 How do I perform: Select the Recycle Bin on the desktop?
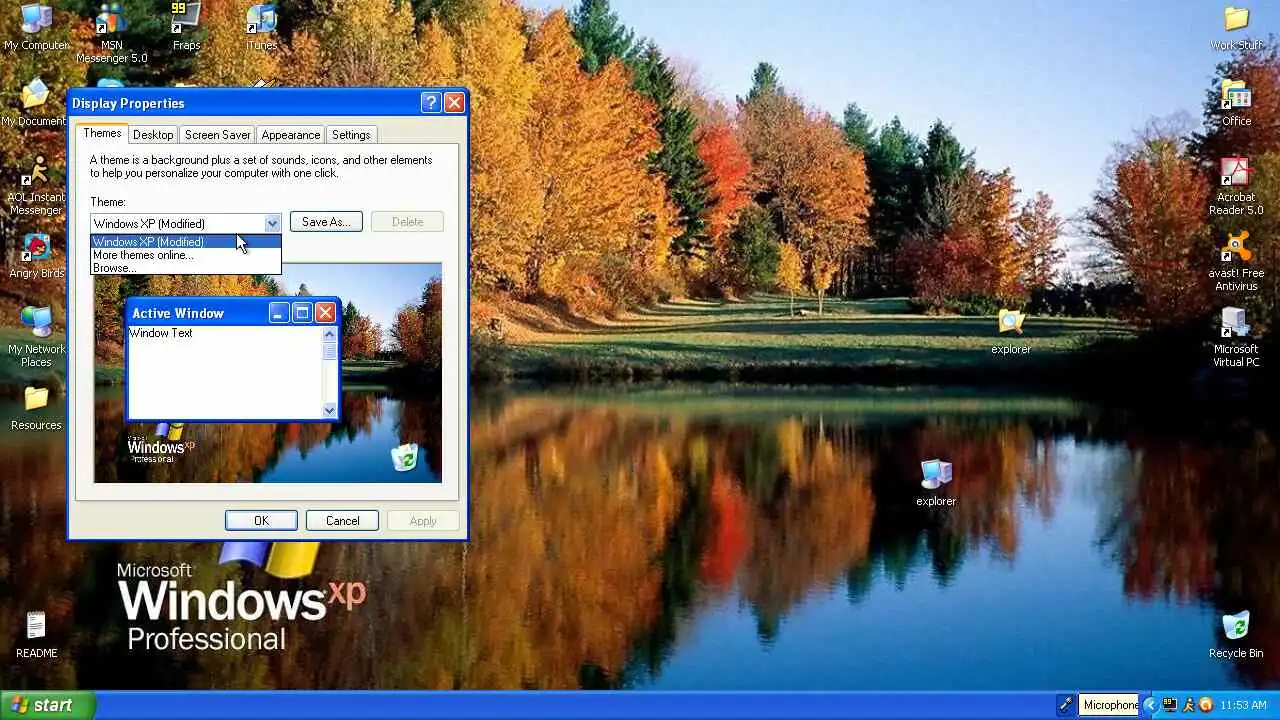point(1236,635)
